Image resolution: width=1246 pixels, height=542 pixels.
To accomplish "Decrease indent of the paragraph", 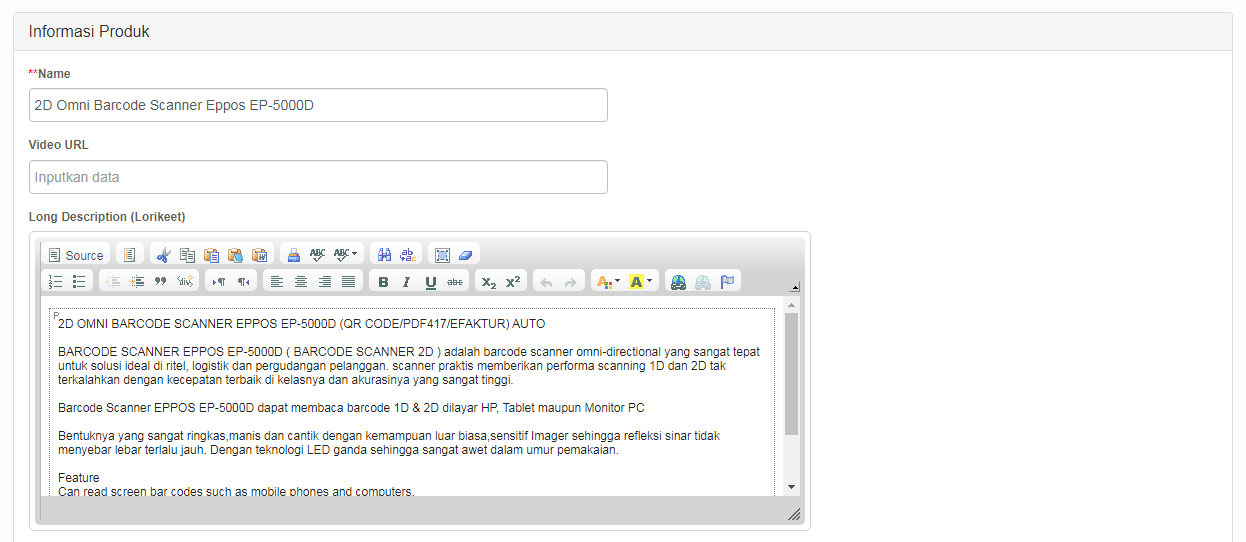I will [113, 282].
